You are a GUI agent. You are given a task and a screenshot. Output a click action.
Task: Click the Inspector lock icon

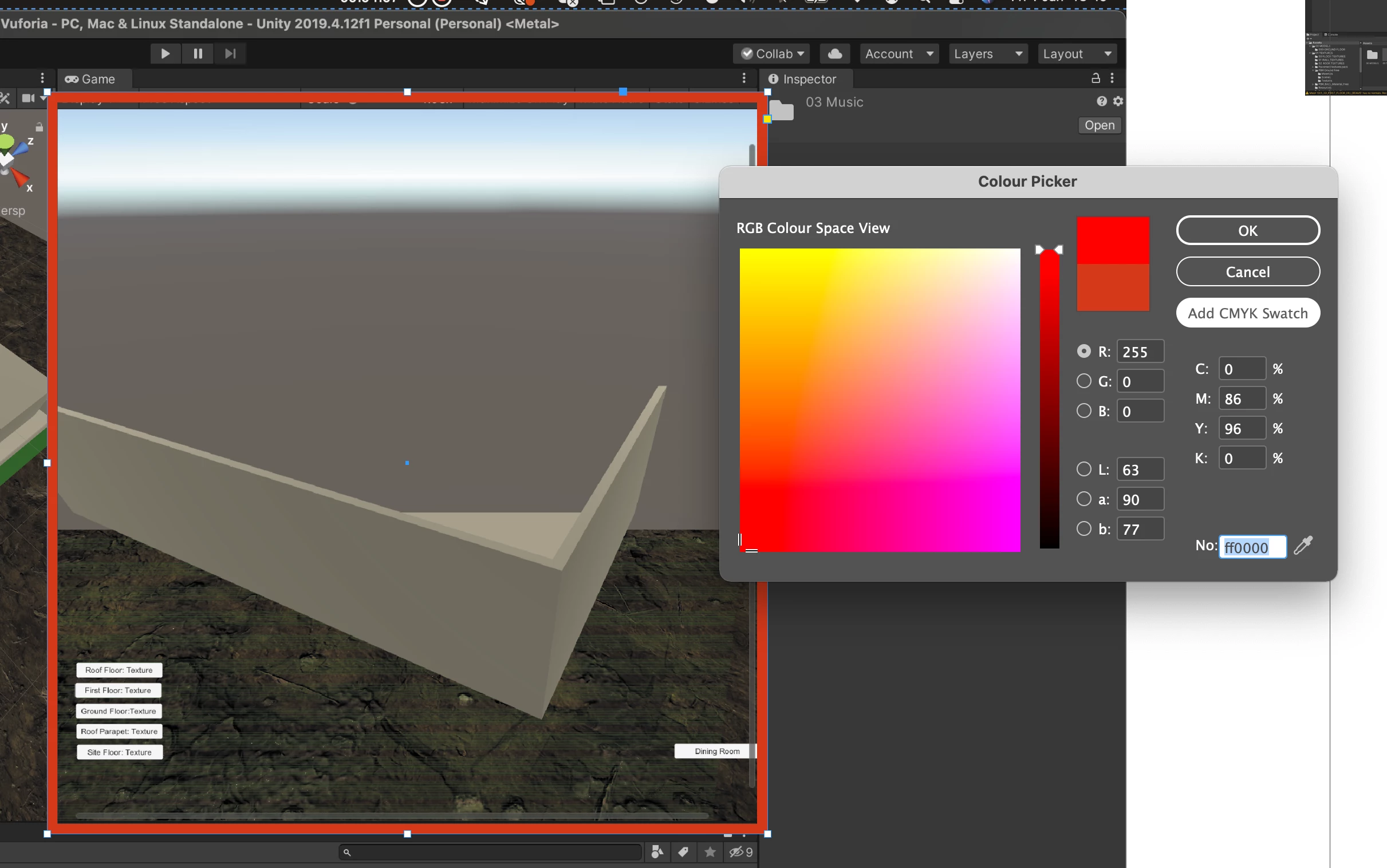pyautogui.click(x=1096, y=78)
